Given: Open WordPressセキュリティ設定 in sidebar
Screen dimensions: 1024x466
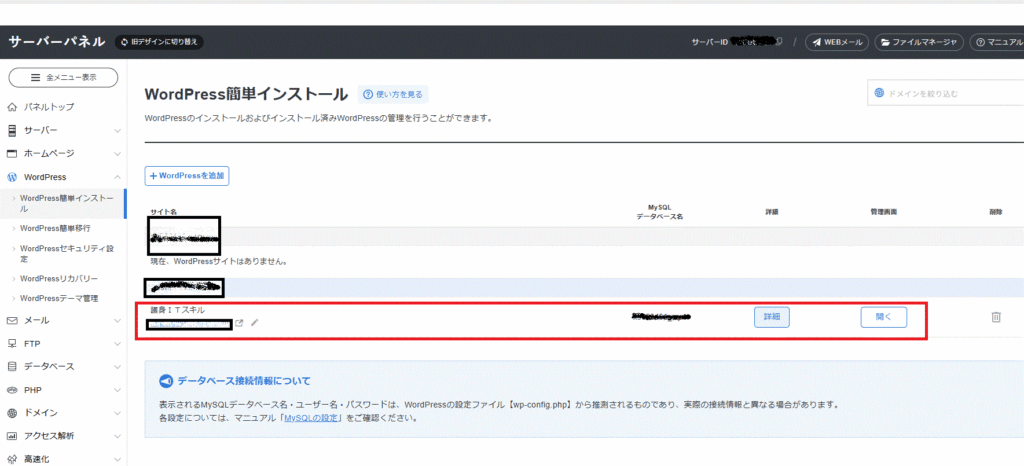Looking at the screenshot, I should click(67, 254).
